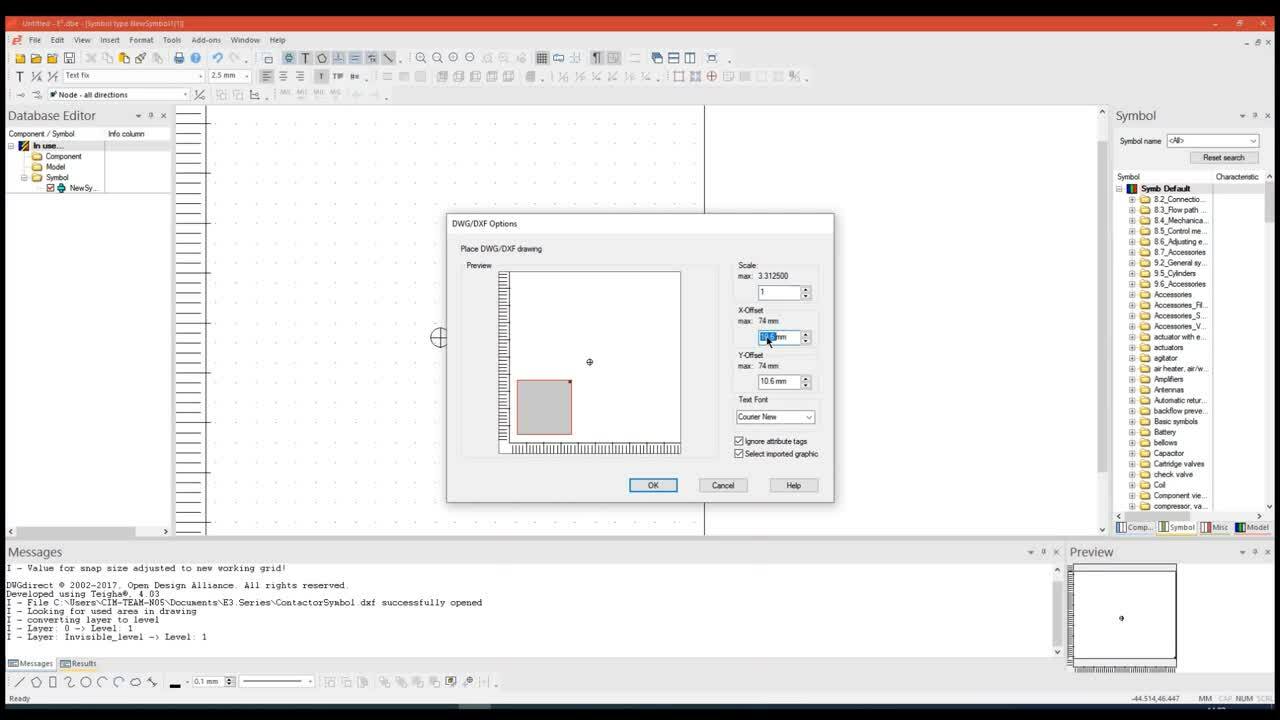Click the tile windows horizontally icon

point(674,58)
